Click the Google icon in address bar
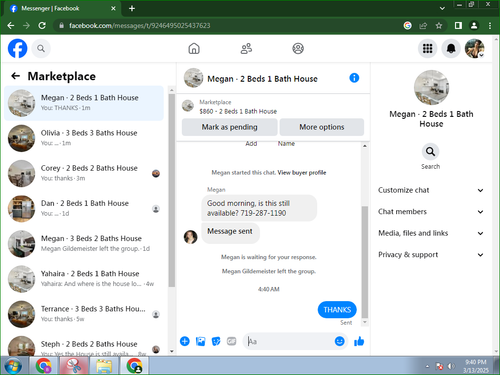500x375 pixels. [x=407, y=26]
